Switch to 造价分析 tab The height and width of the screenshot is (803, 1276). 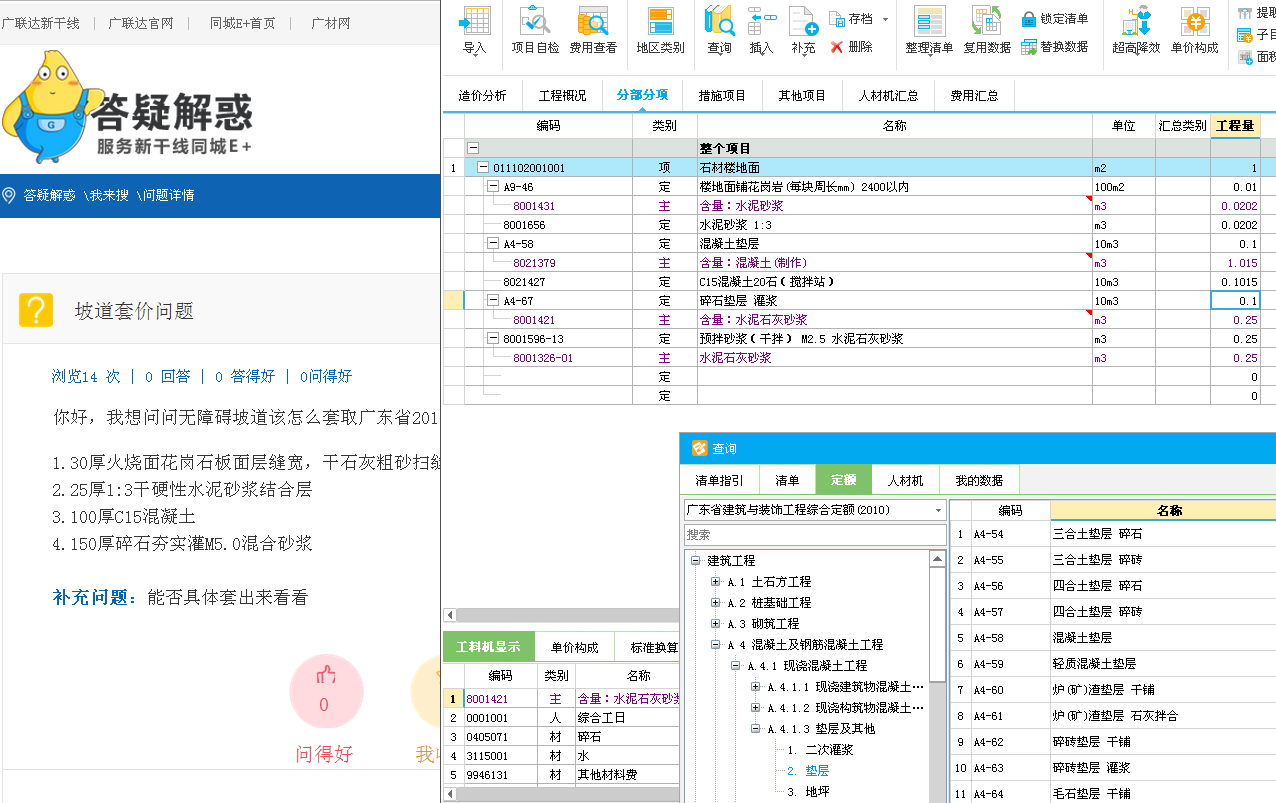(483, 96)
